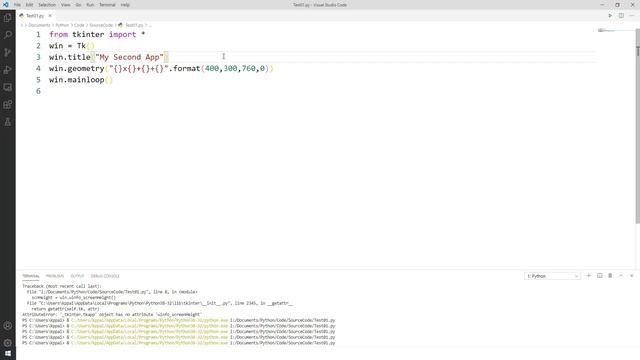This screenshot has height=360, width=640.
Task: Open the View menu
Action: click(65, 5)
